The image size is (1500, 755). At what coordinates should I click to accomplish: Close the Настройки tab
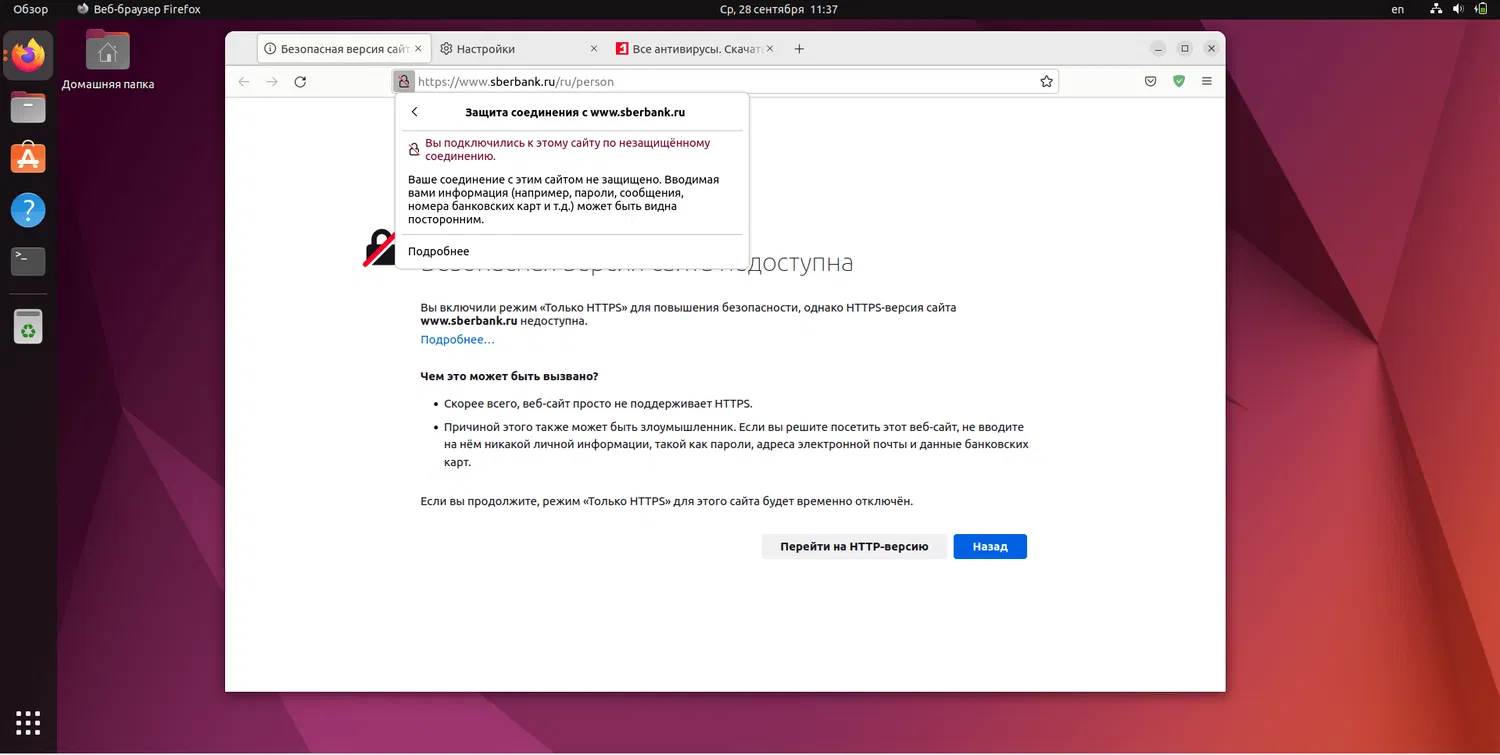[x=594, y=49]
